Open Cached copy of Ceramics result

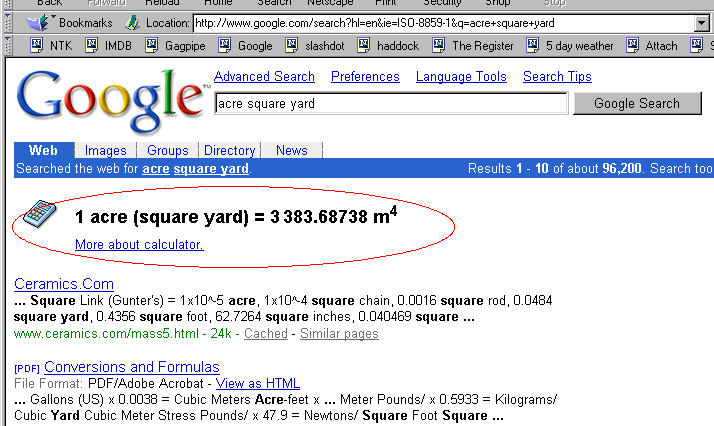click(x=266, y=334)
